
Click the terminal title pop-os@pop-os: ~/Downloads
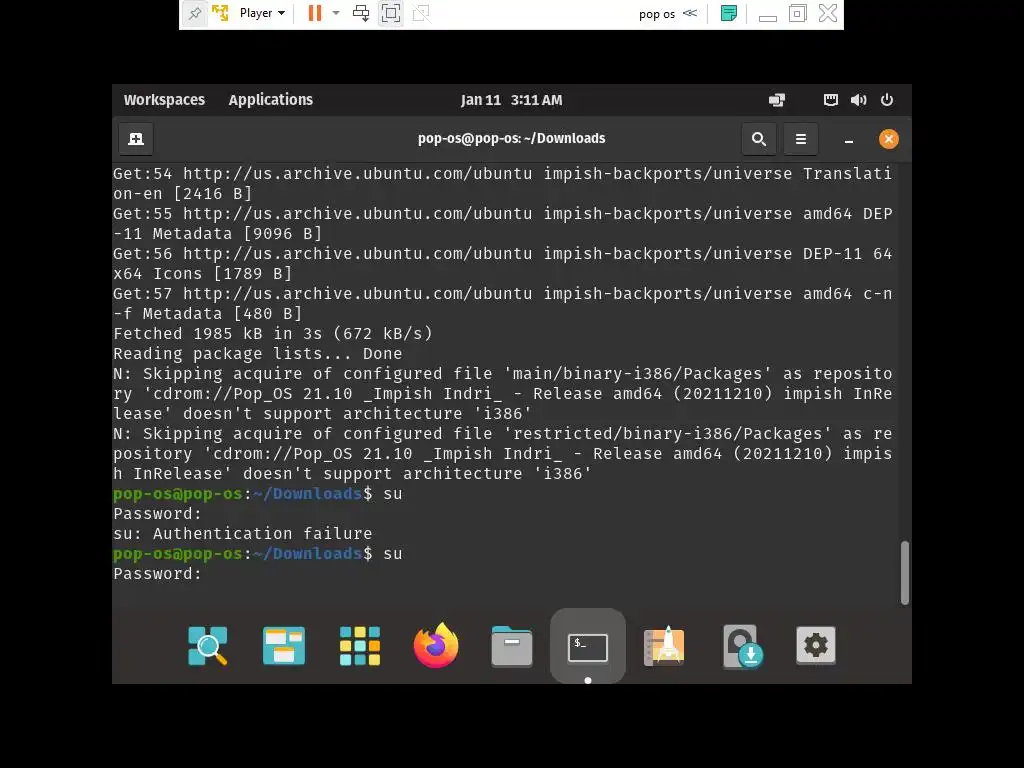pyautogui.click(x=511, y=138)
